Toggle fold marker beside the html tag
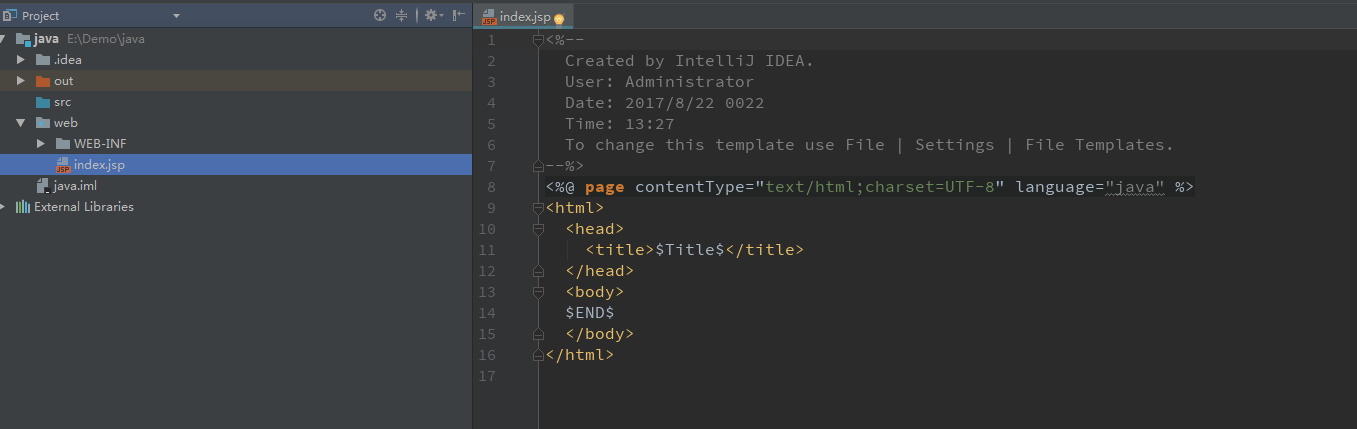Viewport: 1357px width, 429px height. [x=538, y=208]
